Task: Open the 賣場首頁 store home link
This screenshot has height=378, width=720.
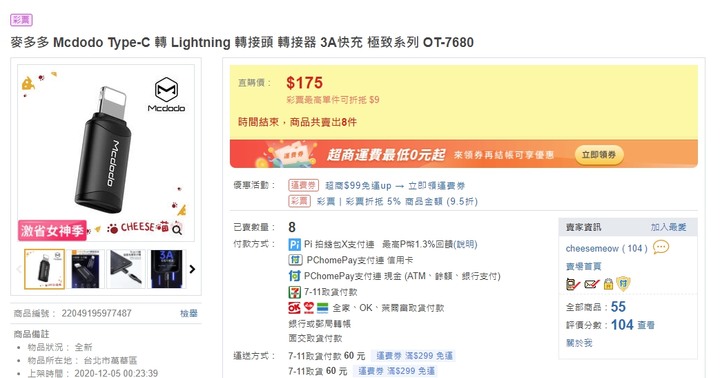Action: (x=583, y=266)
